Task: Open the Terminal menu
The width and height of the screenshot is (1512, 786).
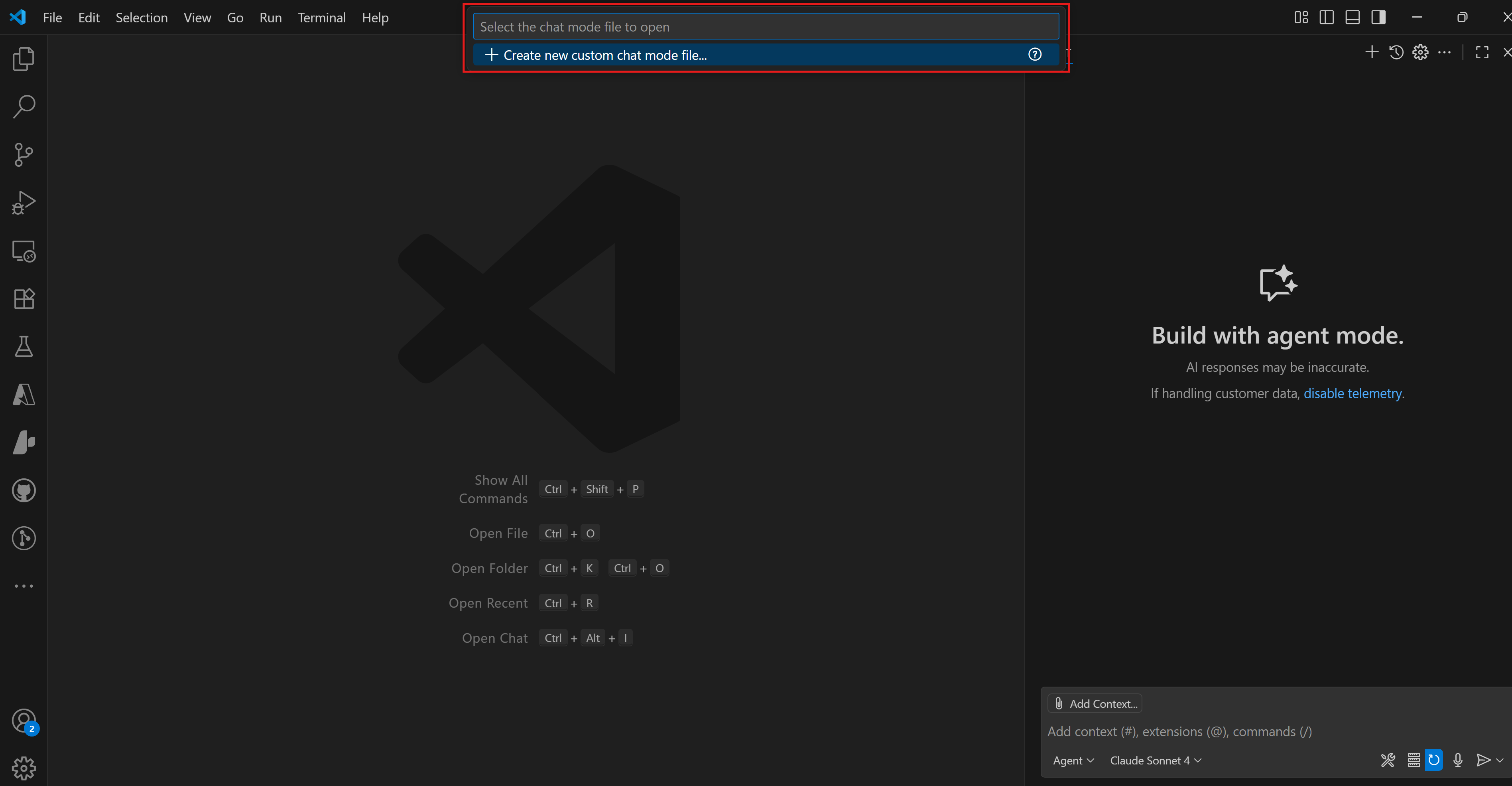Action: pos(322,18)
